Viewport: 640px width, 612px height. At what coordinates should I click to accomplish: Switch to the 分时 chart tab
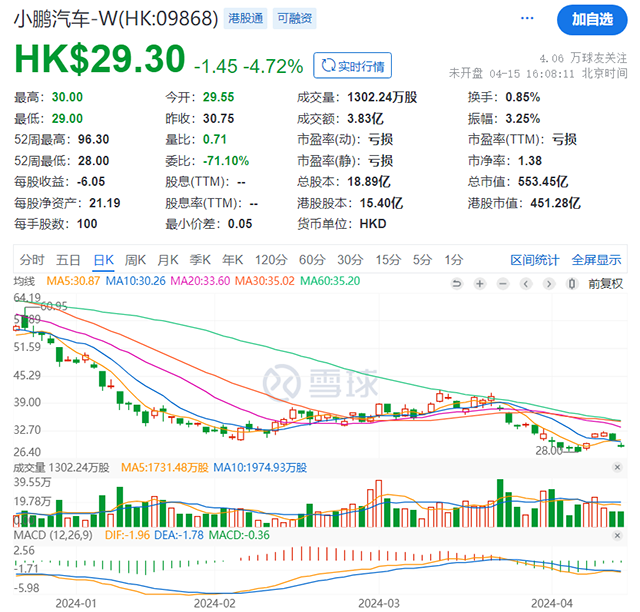[32, 260]
